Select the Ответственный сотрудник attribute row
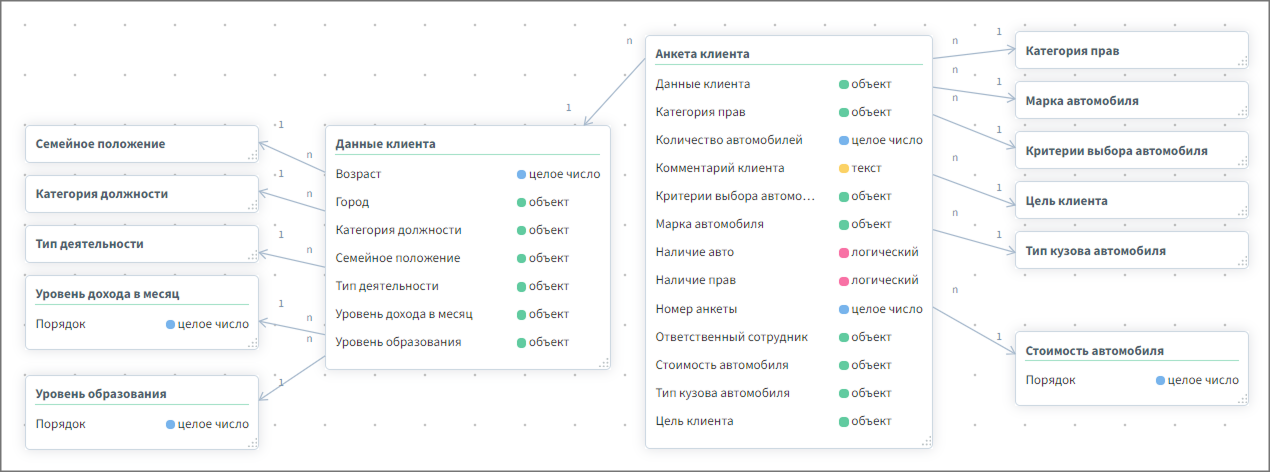The image size is (1270, 472). click(731, 337)
